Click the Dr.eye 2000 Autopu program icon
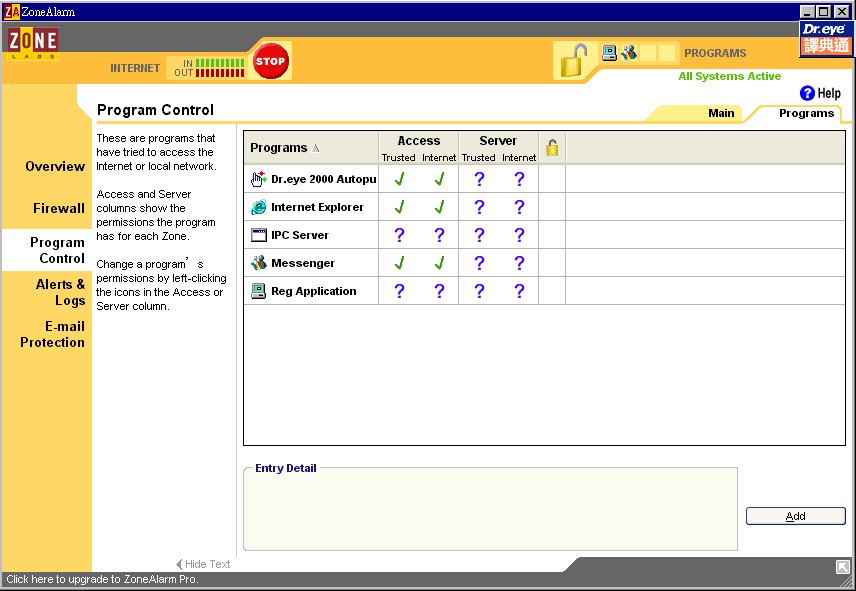The image size is (856, 591). [x=258, y=179]
